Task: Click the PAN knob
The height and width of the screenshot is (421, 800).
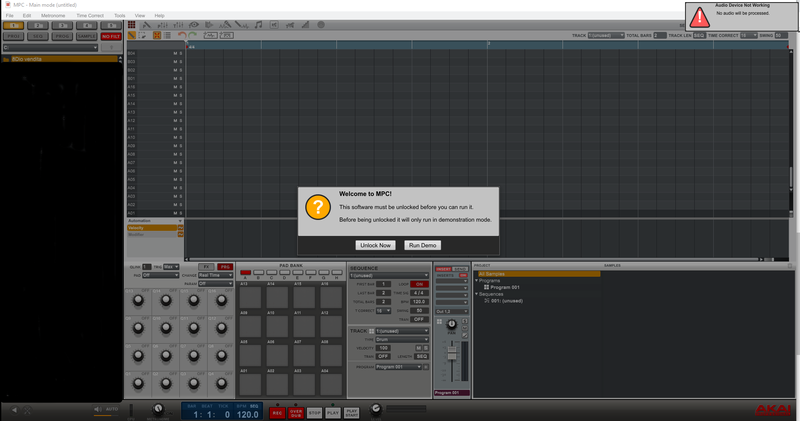Action: pyautogui.click(x=452, y=324)
